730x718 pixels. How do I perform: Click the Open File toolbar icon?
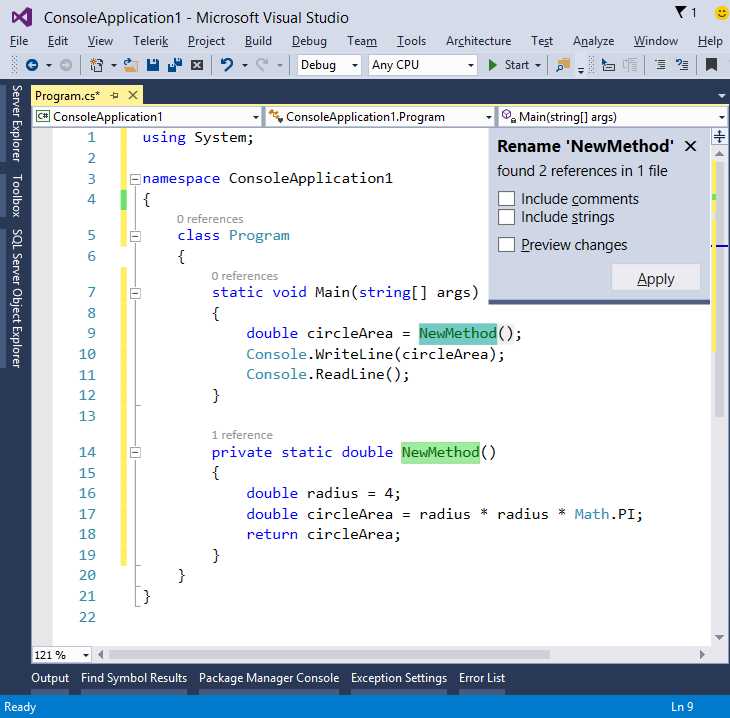point(130,65)
